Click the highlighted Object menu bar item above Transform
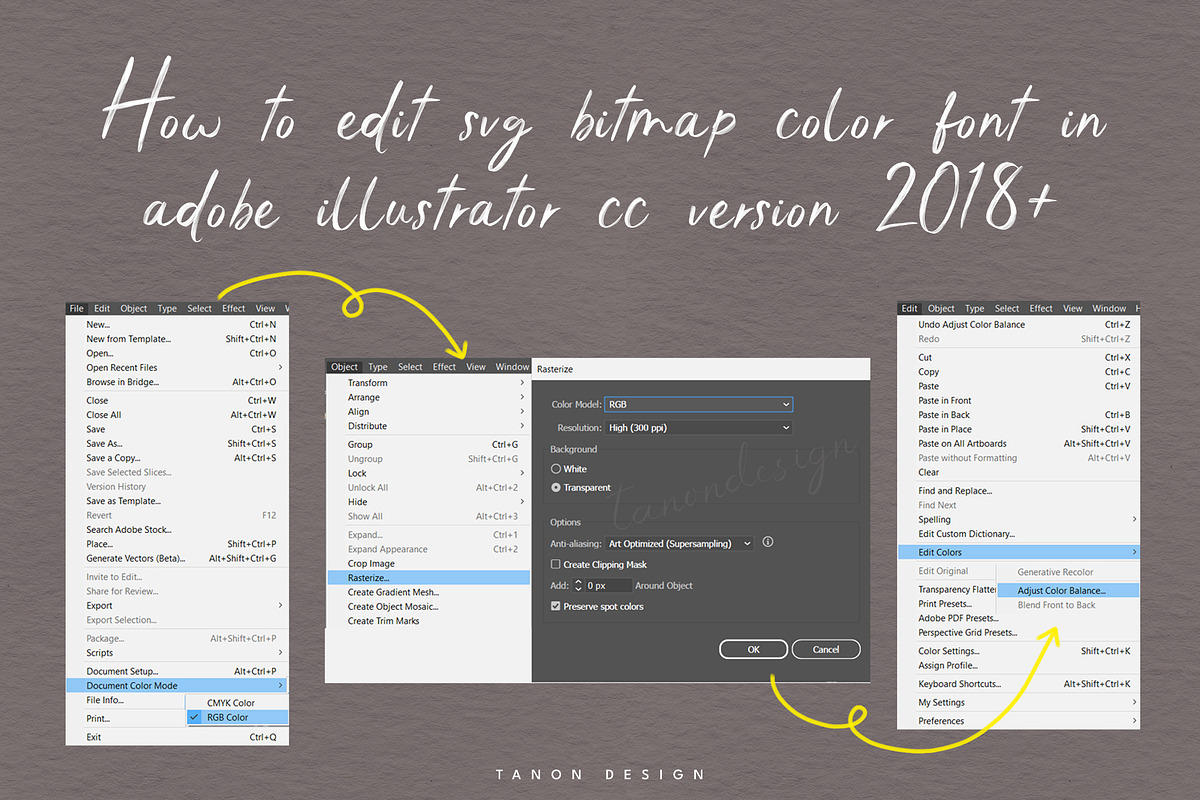The height and width of the screenshot is (800, 1200). (x=345, y=367)
